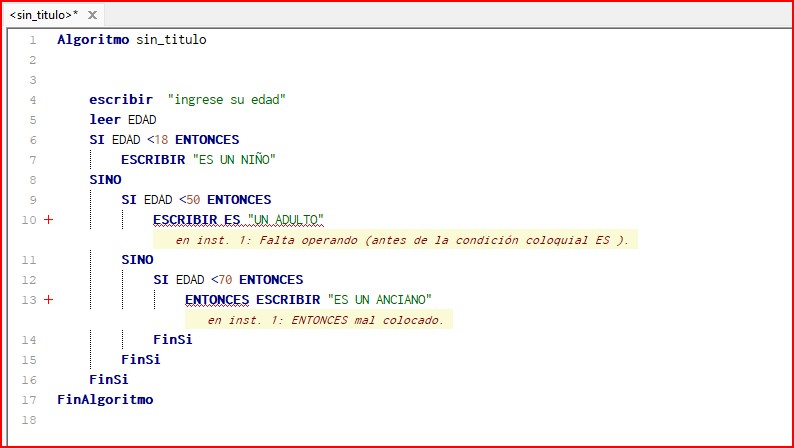This screenshot has height=448, width=794.
Task: Click the empty line 18 in the editor
Action: pyautogui.click(x=300, y=420)
